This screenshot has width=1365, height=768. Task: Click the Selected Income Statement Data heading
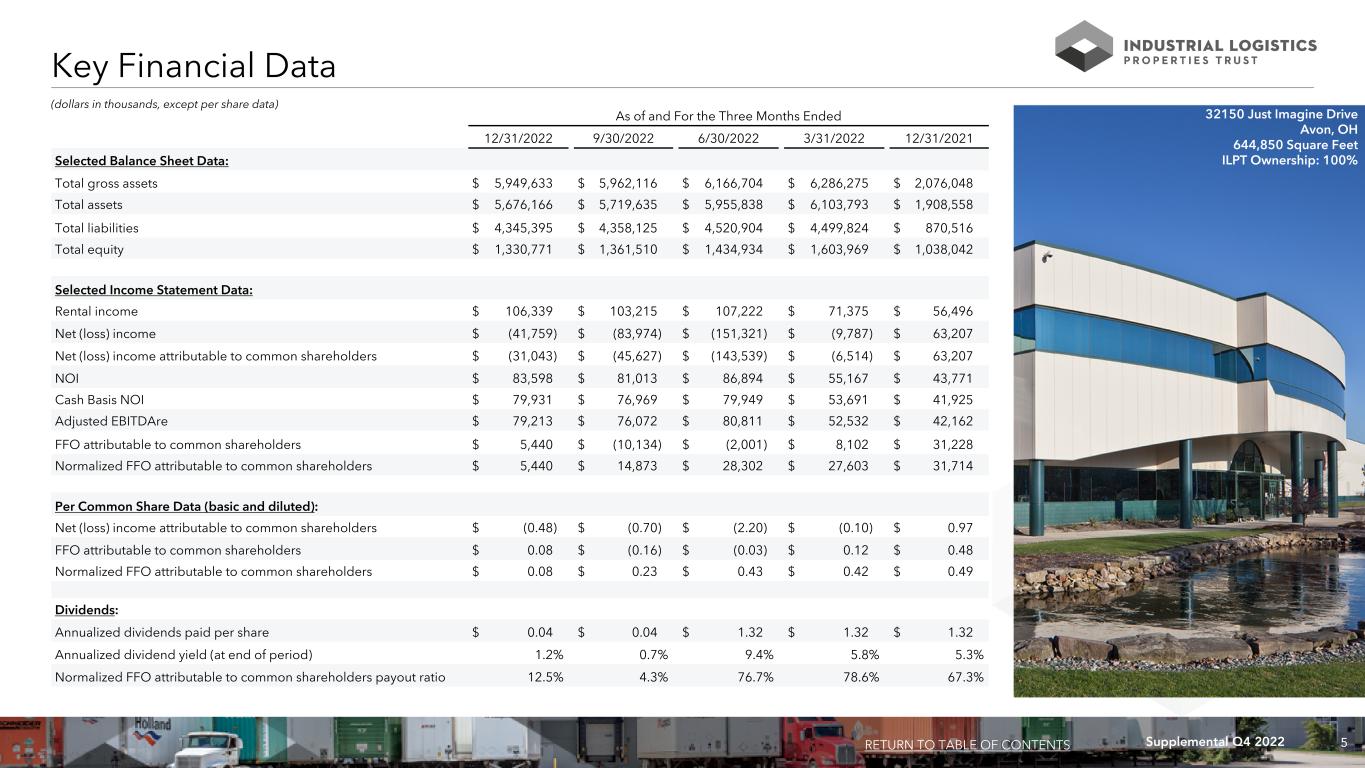point(153,290)
